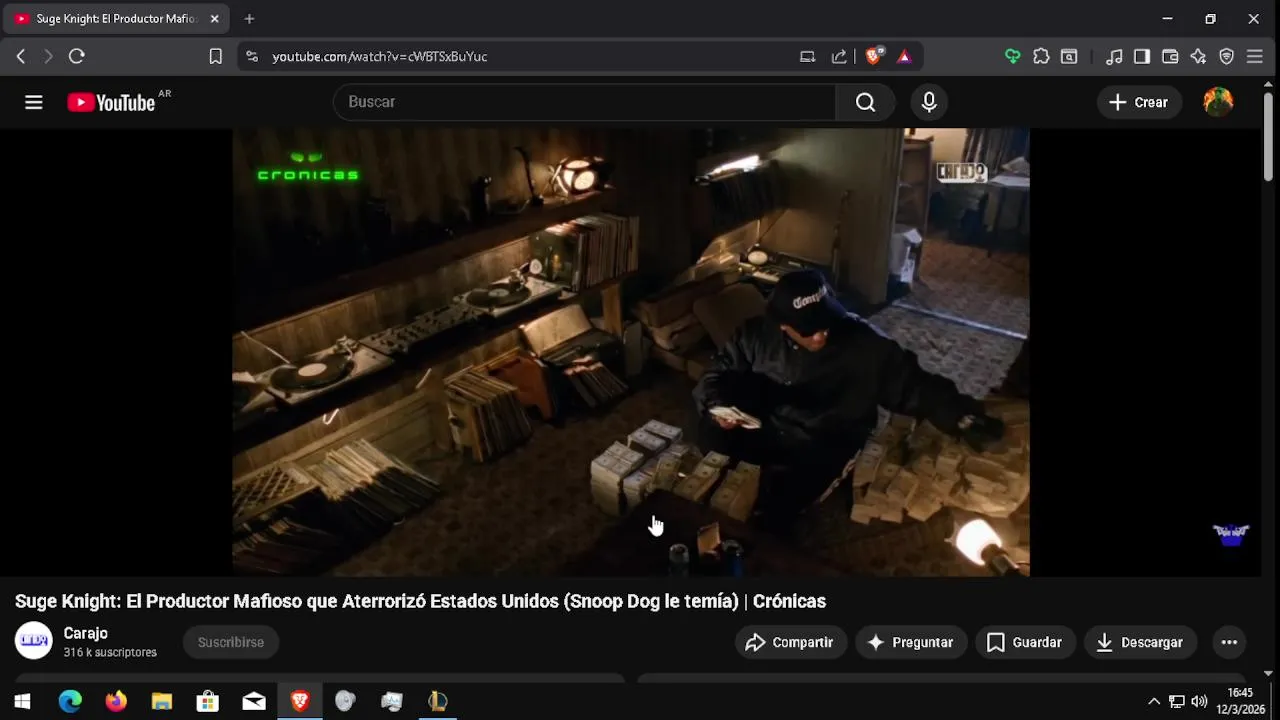
Task: Click into the Buscar search field
Action: [585, 102]
